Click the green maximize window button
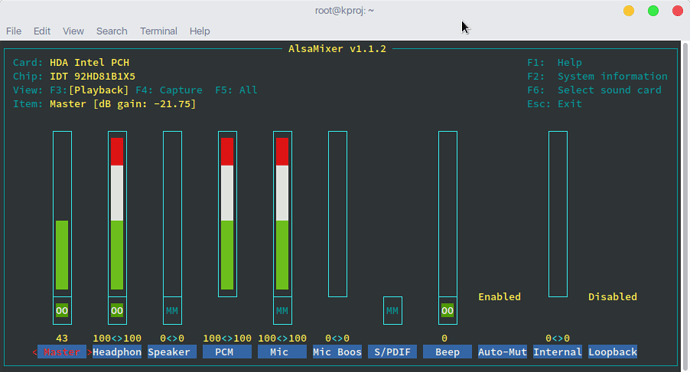 click(x=653, y=11)
